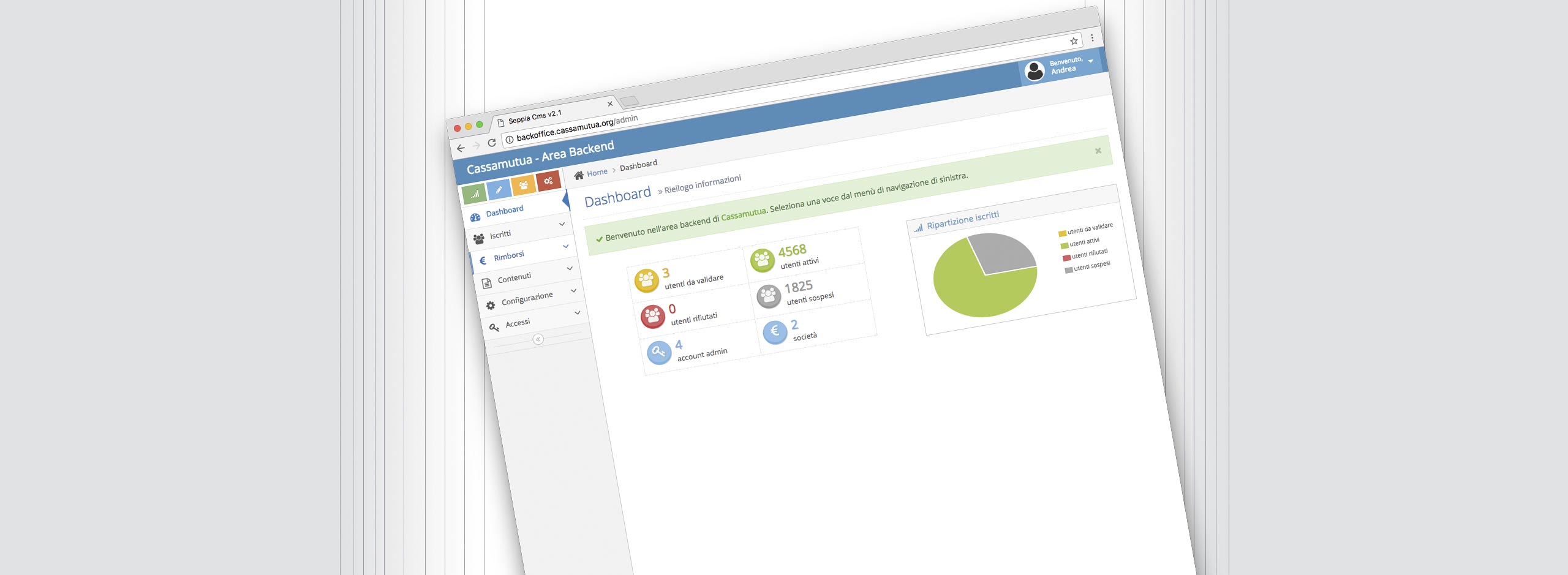Click the utenti da validare legend swatch

(1062, 233)
